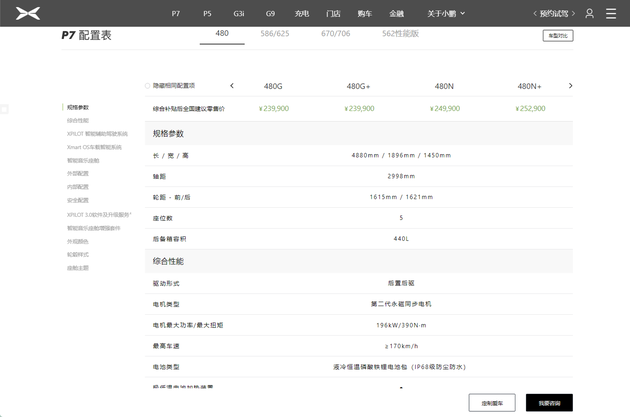Select the 670/706 range tab
The width and height of the screenshot is (630, 417).
(x=336, y=34)
